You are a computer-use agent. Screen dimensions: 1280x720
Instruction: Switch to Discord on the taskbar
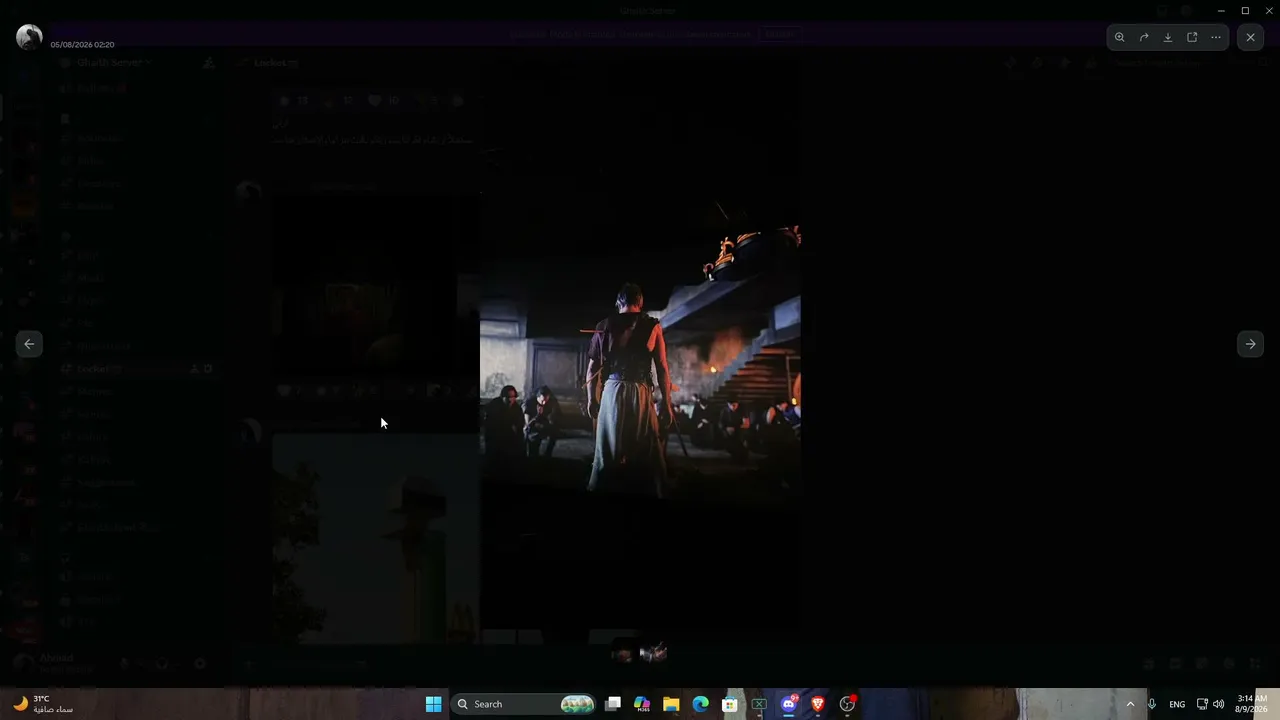point(789,704)
